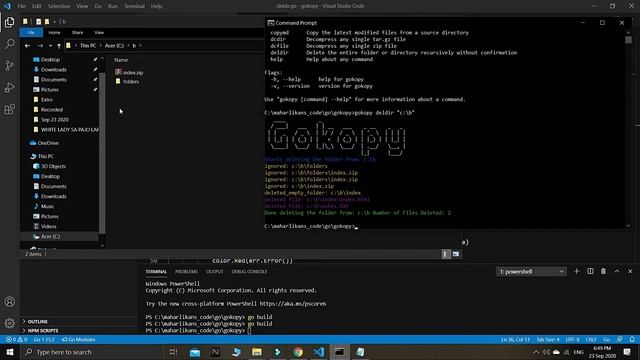Open the VS Code Explorer view
640x360 pixels.
pos(9,22)
